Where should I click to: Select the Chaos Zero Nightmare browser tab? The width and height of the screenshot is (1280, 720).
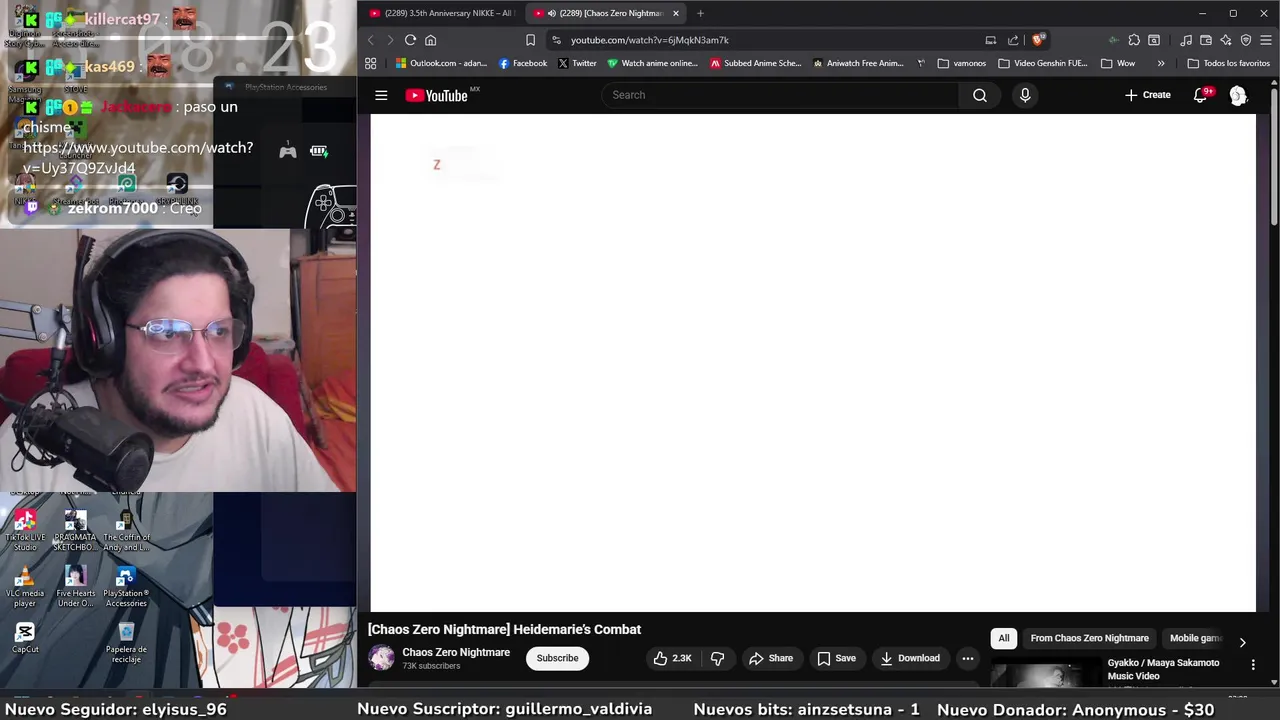click(604, 13)
